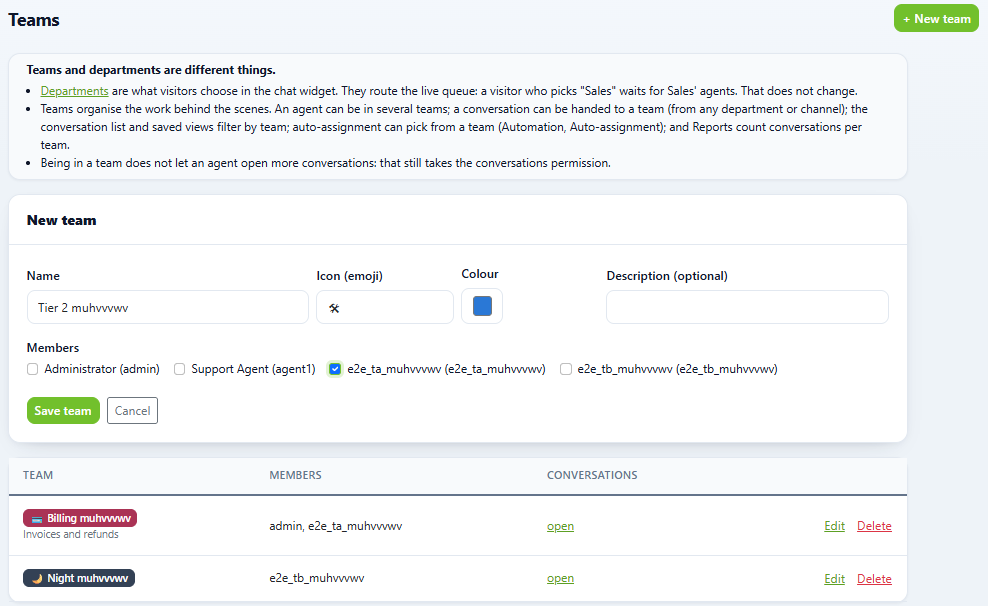The height and width of the screenshot is (606, 988).
Task: Edit the Night muhvvwwv team
Action: coord(834,579)
